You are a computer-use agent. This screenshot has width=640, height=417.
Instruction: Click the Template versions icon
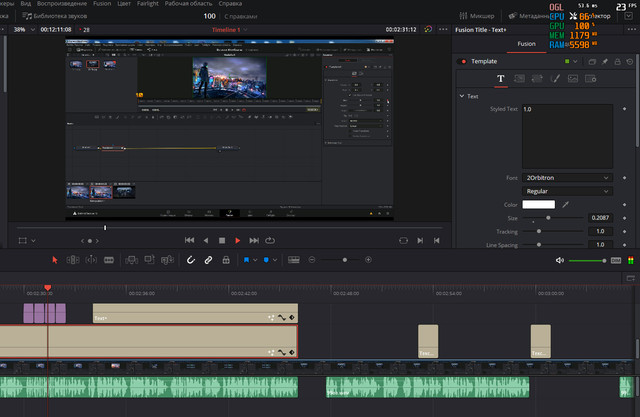tap(592, 62)
